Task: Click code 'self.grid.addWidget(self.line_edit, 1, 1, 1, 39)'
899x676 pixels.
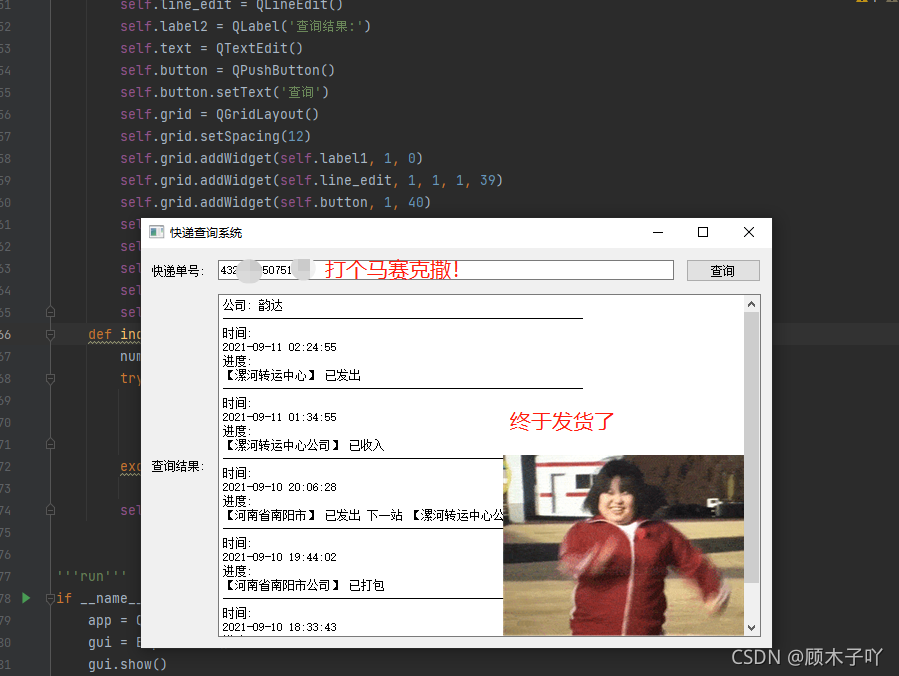Action: [x=311, y=181]
